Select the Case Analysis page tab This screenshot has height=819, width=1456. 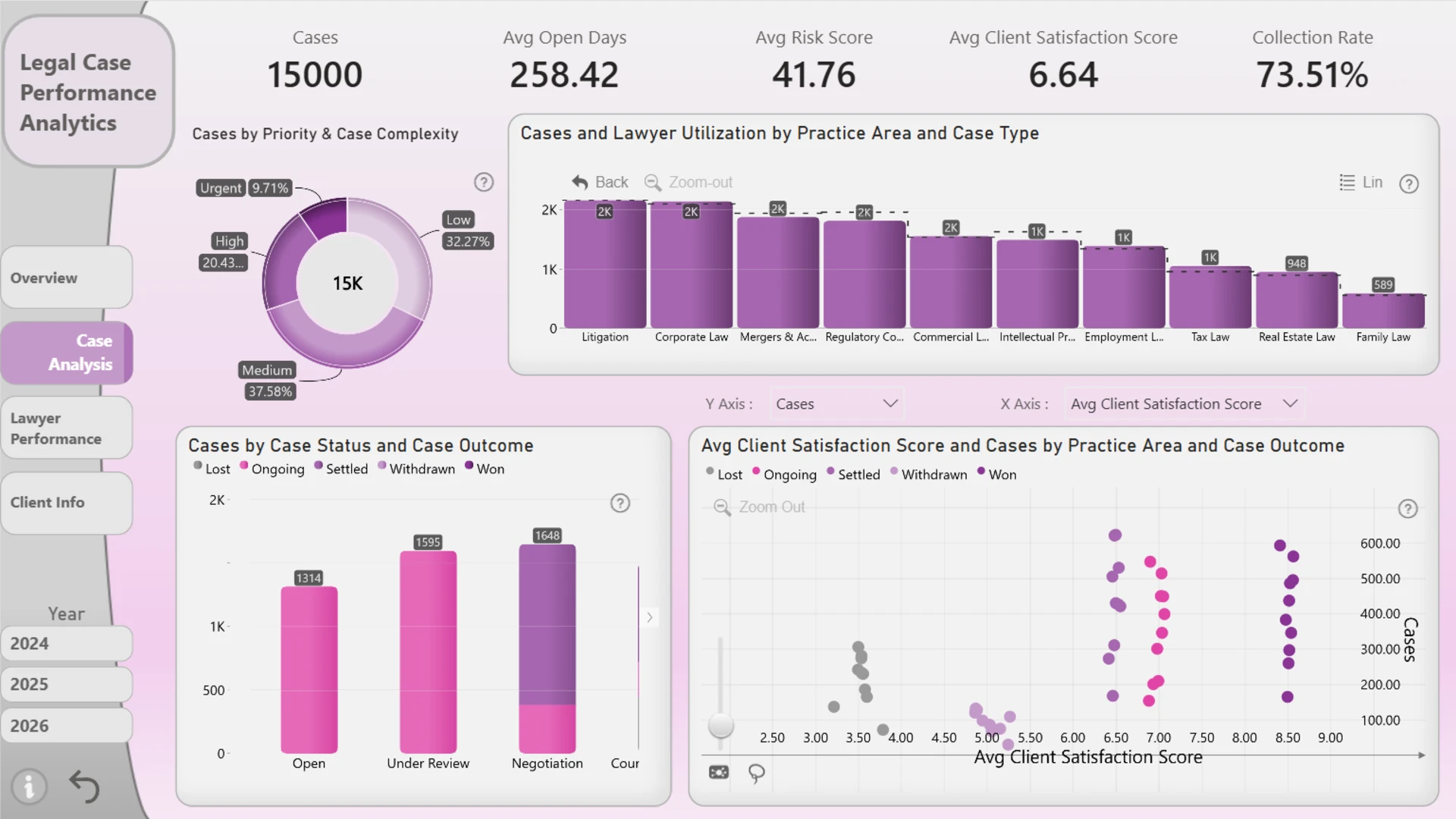pyautogui.click(x=67, y=353)
